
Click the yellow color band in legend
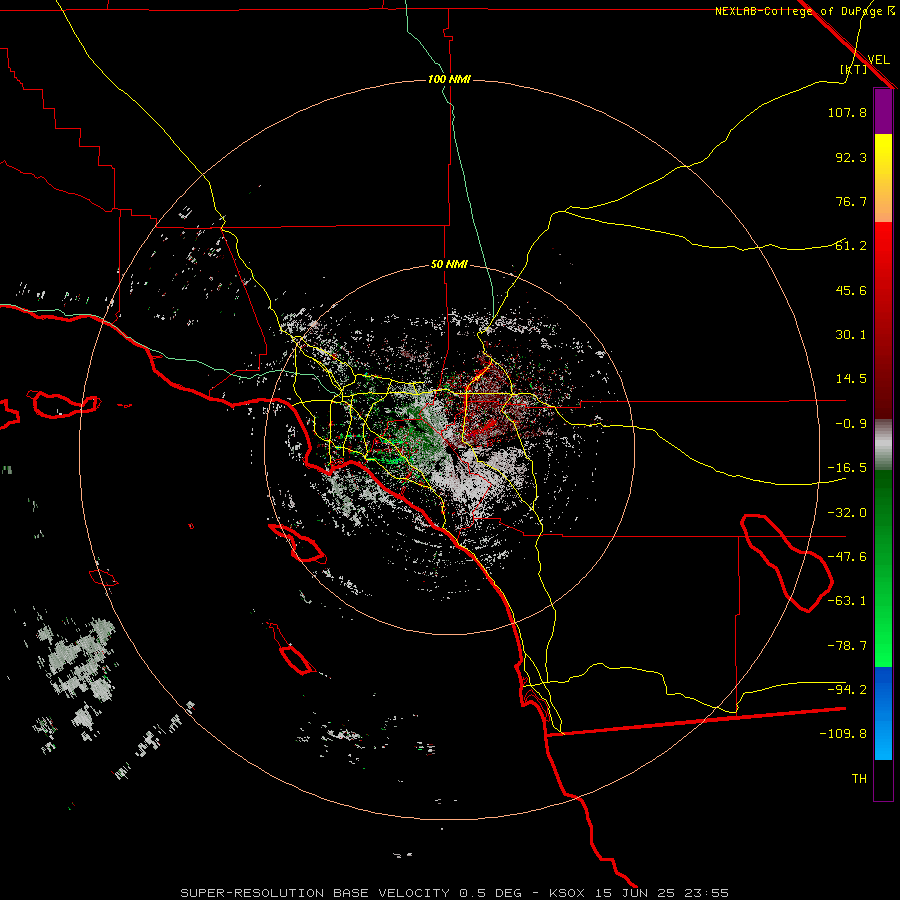pyautogui.click(x=883, y=155)
